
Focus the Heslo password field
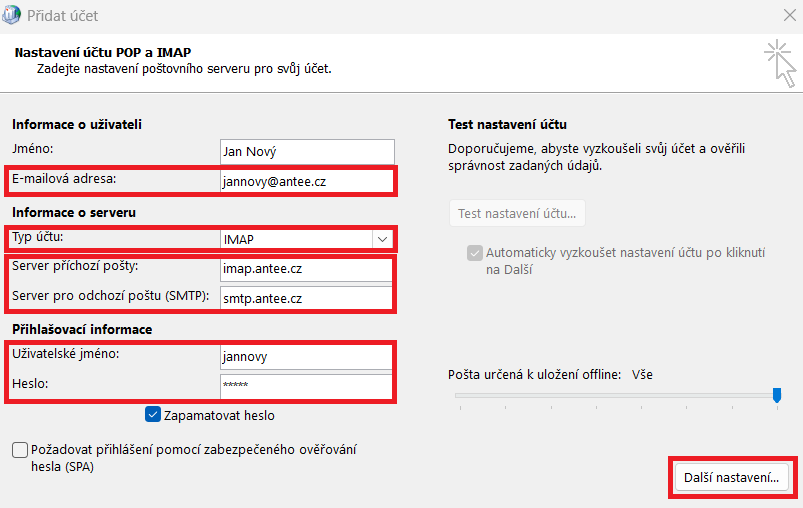click(307, 385)
